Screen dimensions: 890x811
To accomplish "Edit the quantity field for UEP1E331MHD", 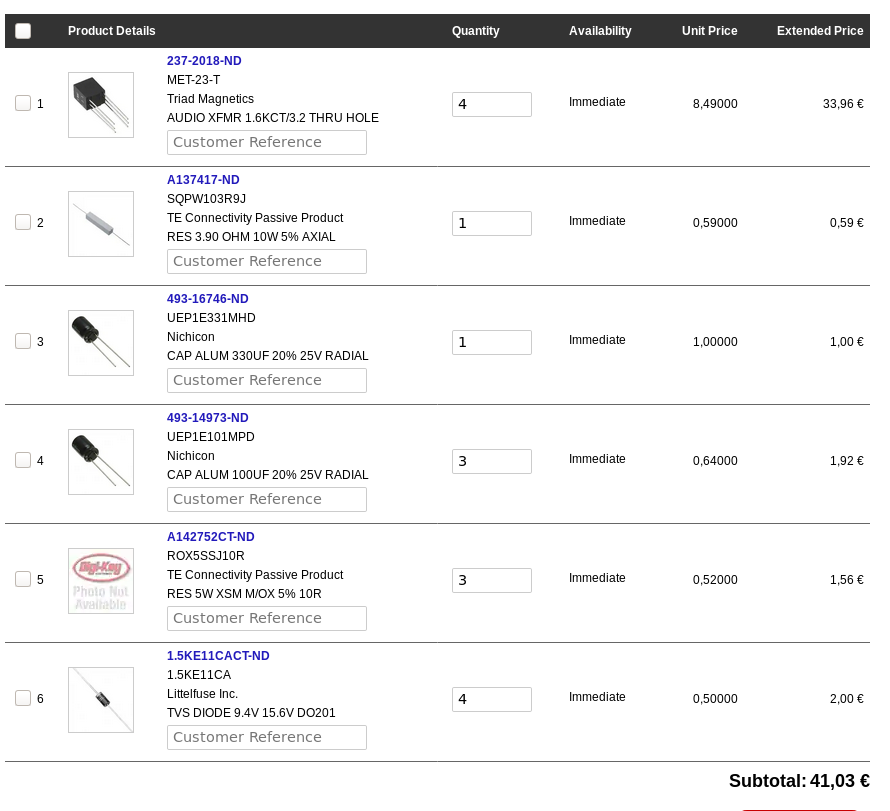I will [x=492, y=342].
